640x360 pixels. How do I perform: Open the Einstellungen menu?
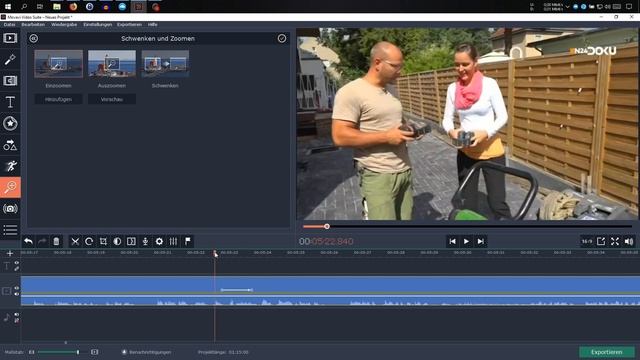coord(98,24)
